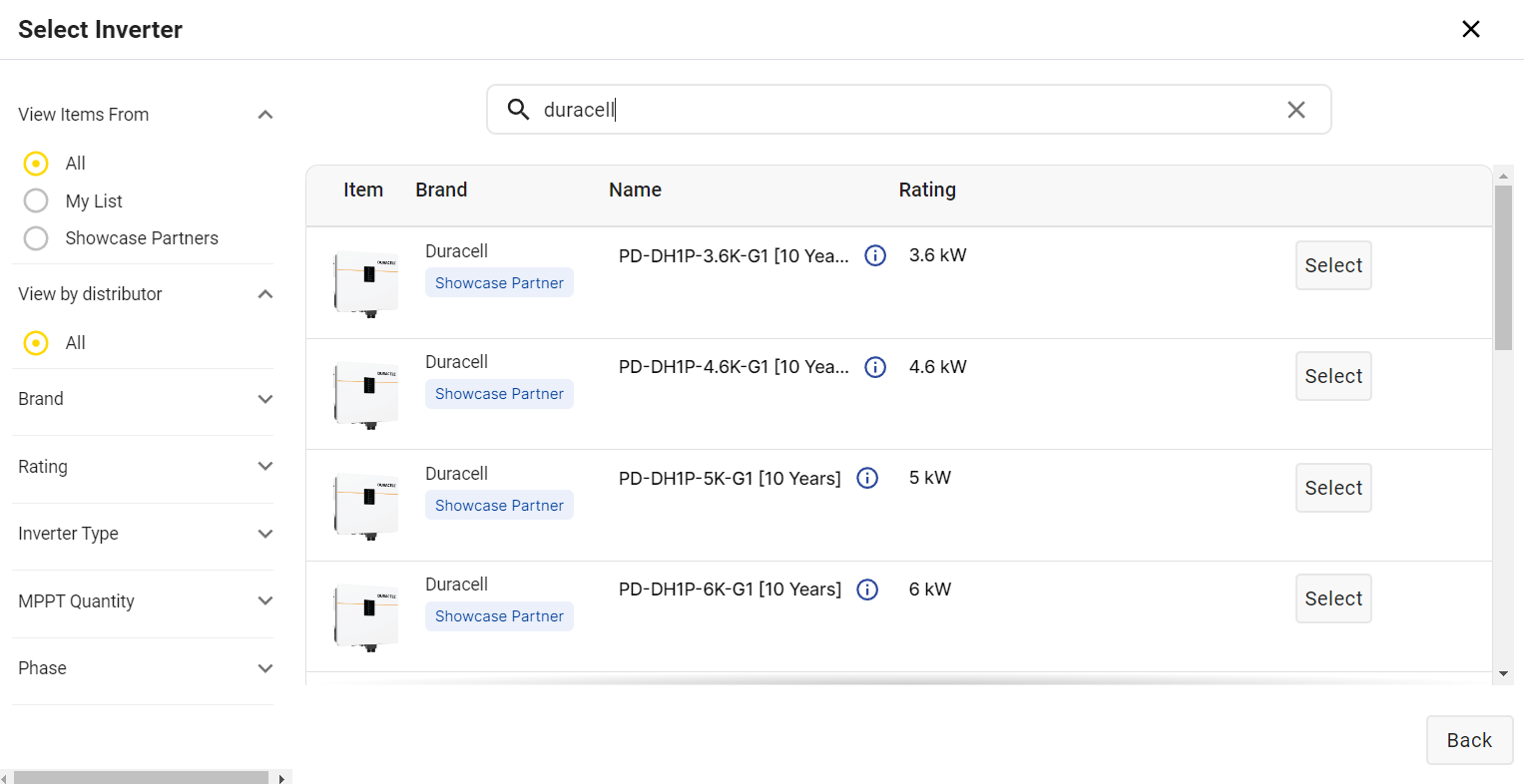Click the Duracell brand text in 6 kW row
Viewport: 1524px width, 784px height.
click(456, 585)
